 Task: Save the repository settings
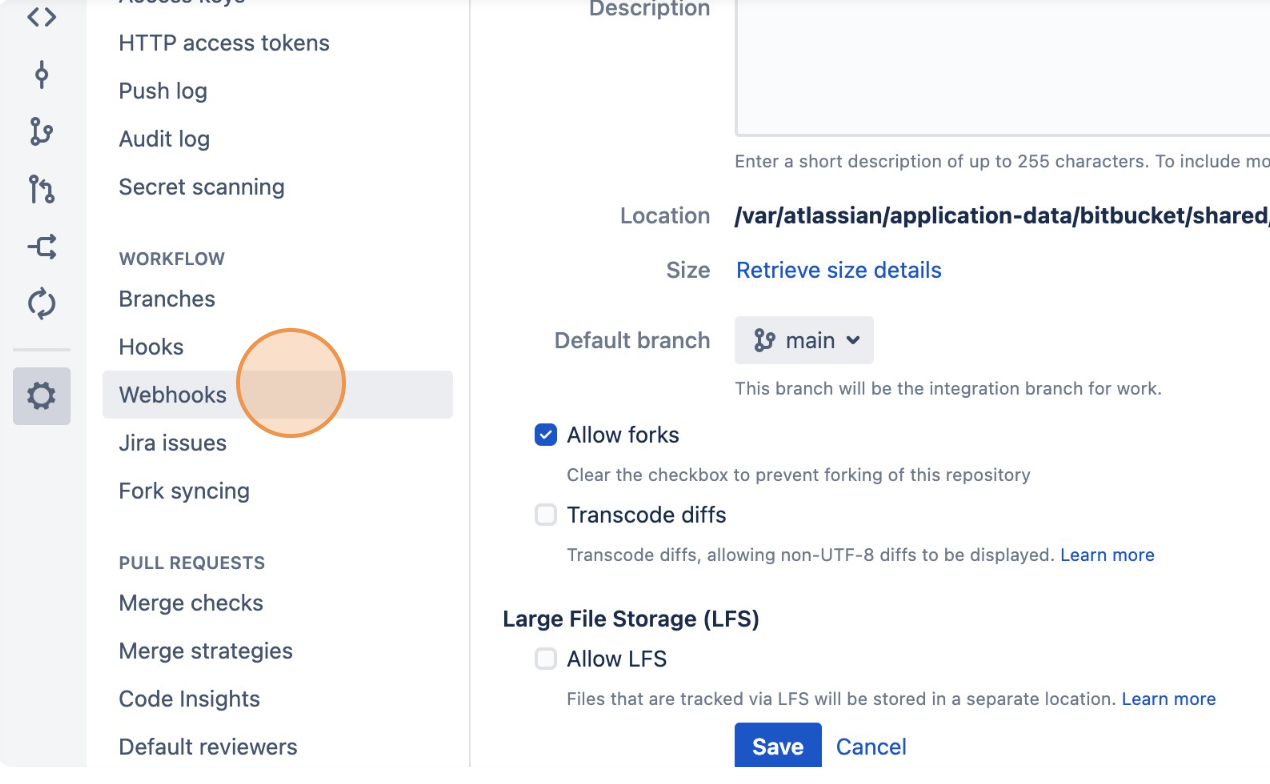coord(777,746)
